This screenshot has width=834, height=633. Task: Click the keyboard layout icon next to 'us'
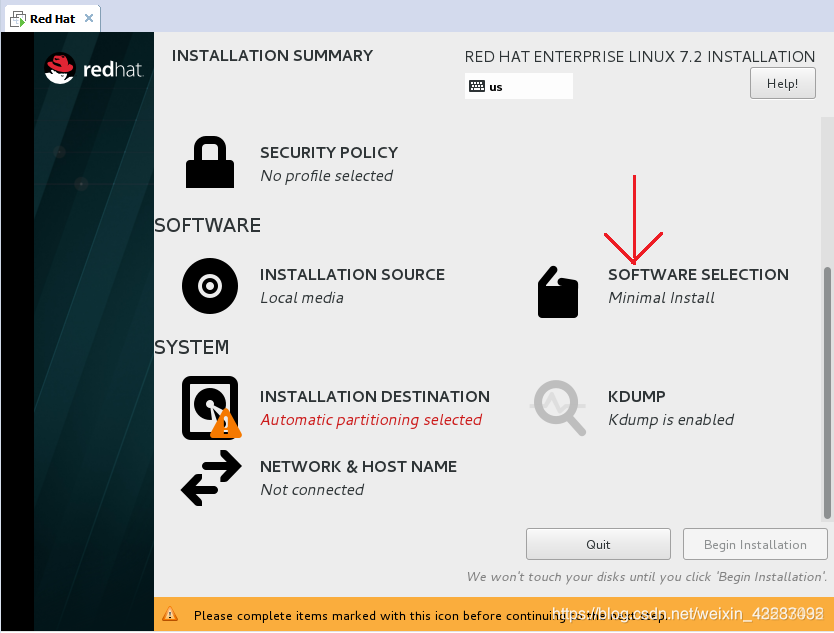[477, 86]
